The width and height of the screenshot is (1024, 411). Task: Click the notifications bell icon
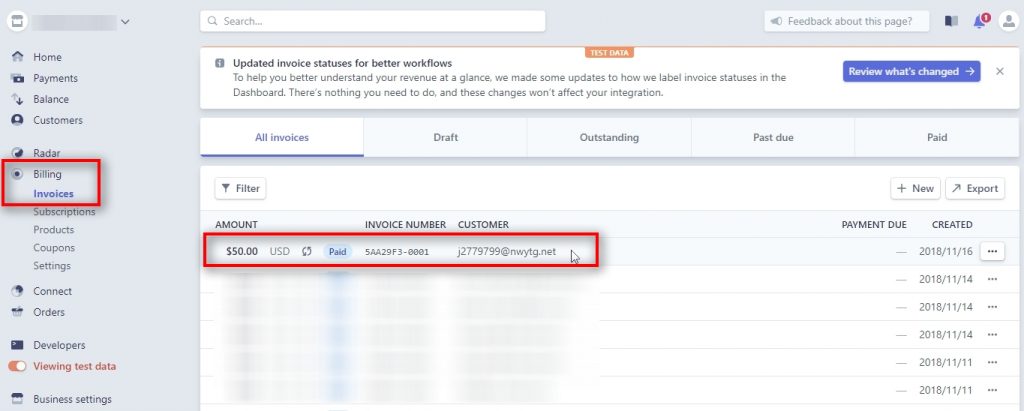coord(980,21)
